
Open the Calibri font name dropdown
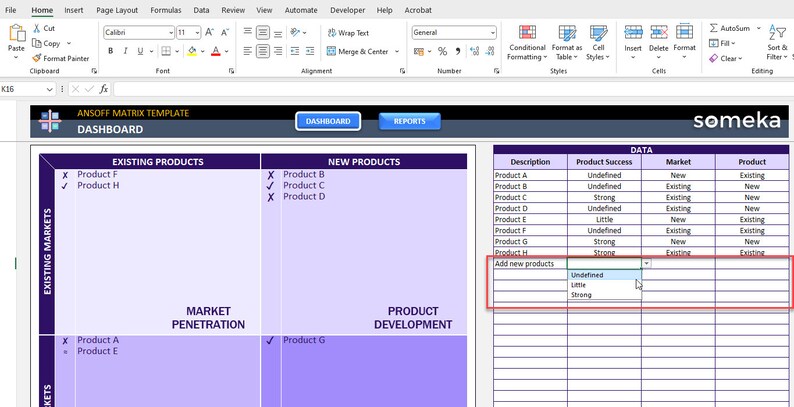(x=171, y=32)
